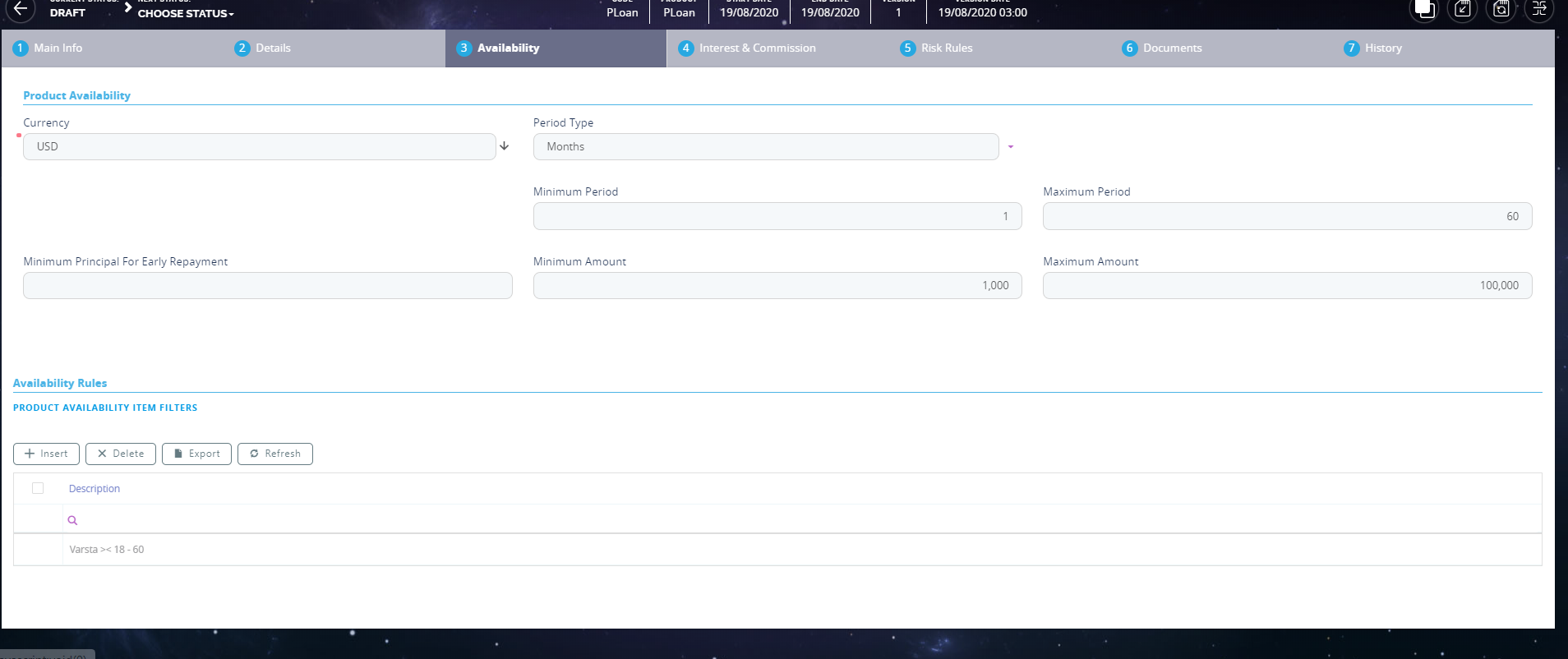The width and height of the screenshot is (1568, 659).
Task: Select the Varsta >< 18 - 60 row
Action: [x=107, y=550]
